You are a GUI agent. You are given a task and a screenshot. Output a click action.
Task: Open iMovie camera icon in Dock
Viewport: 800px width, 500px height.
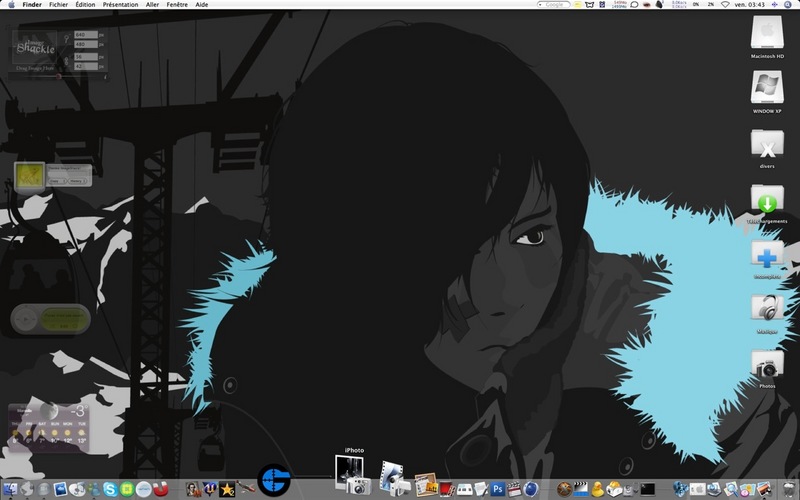(x=393, y=478)
